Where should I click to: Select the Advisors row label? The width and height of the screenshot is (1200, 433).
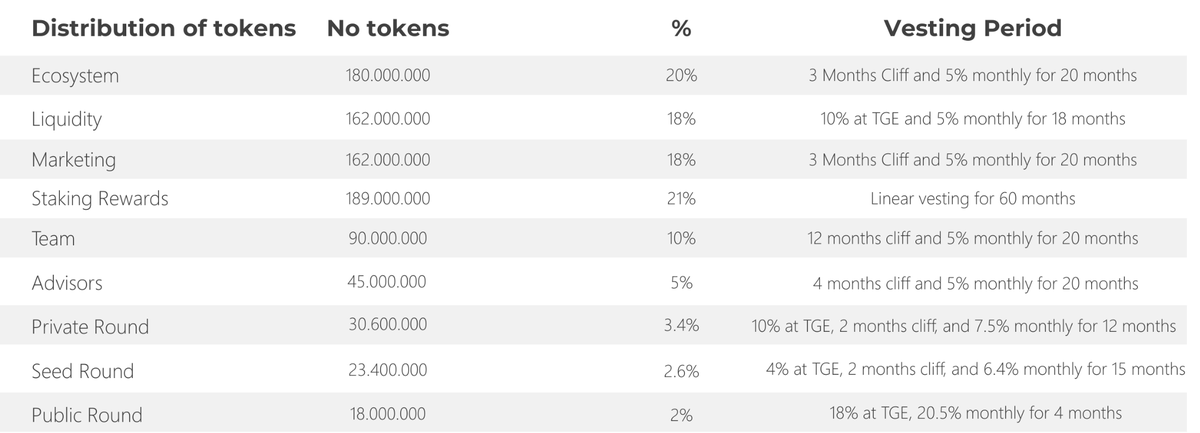67,283
